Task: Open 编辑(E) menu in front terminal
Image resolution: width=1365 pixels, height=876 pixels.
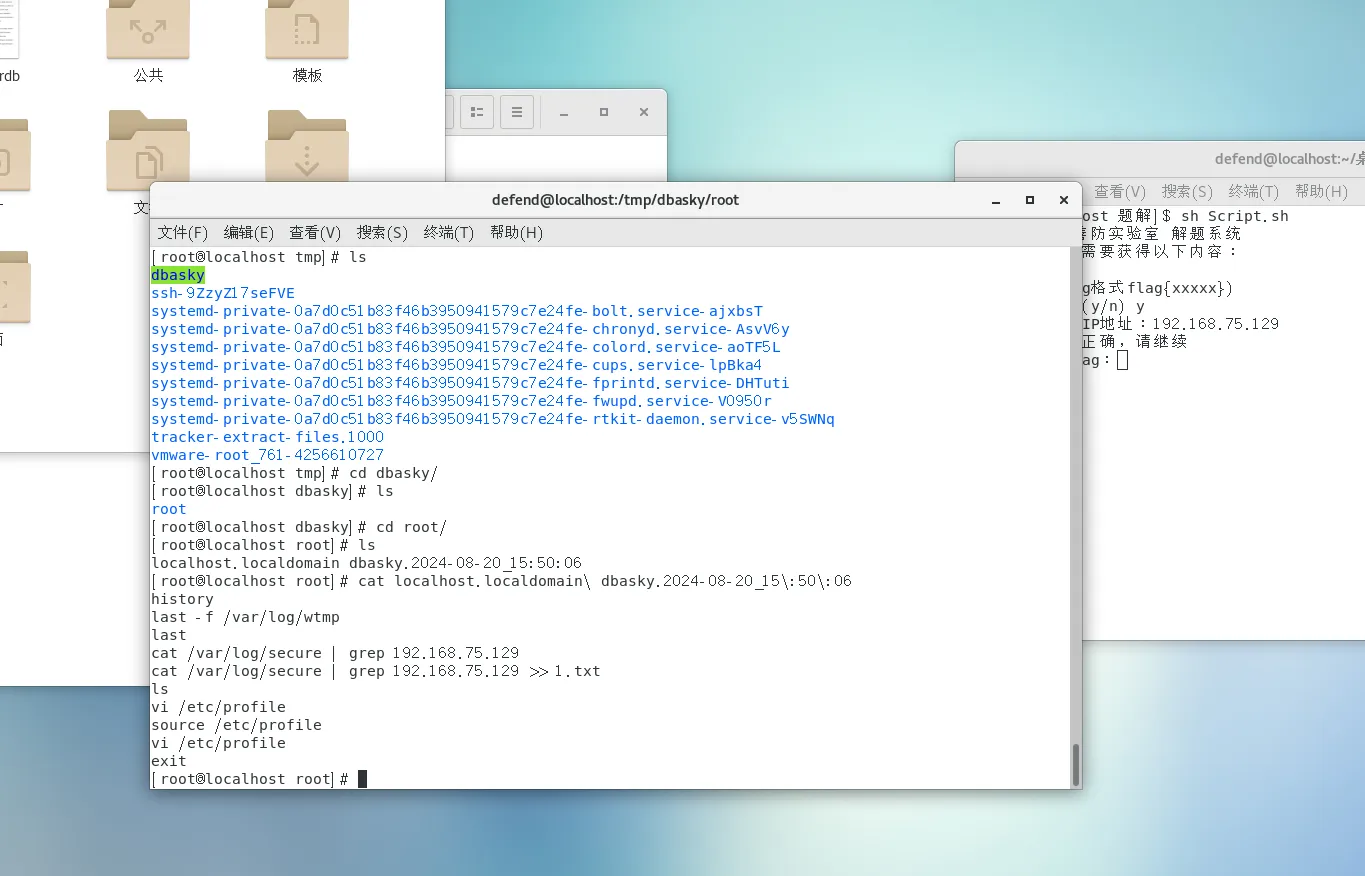Action: [x=249, y=232]
